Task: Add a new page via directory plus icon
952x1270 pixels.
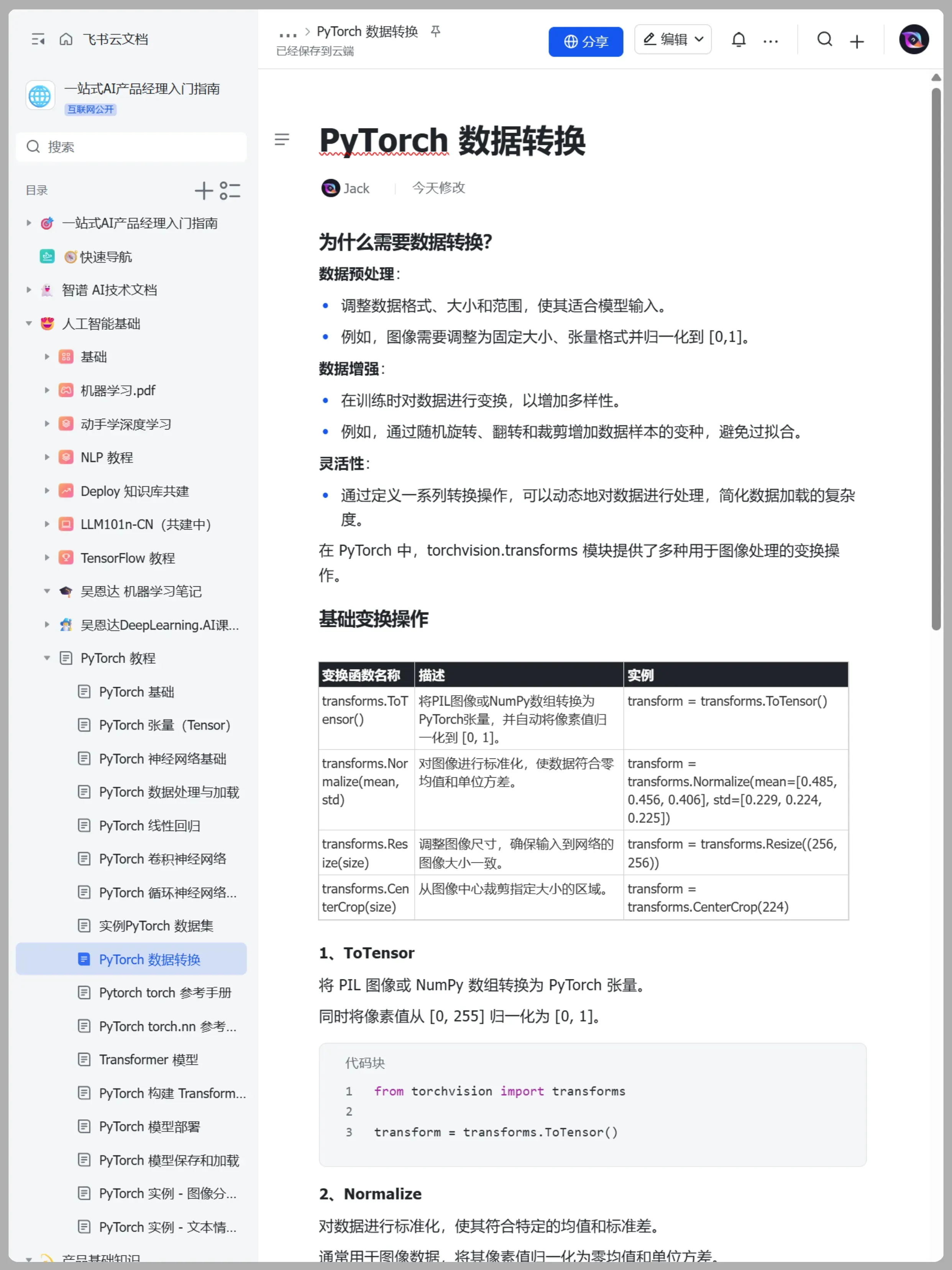Action: tap(203, 191)
